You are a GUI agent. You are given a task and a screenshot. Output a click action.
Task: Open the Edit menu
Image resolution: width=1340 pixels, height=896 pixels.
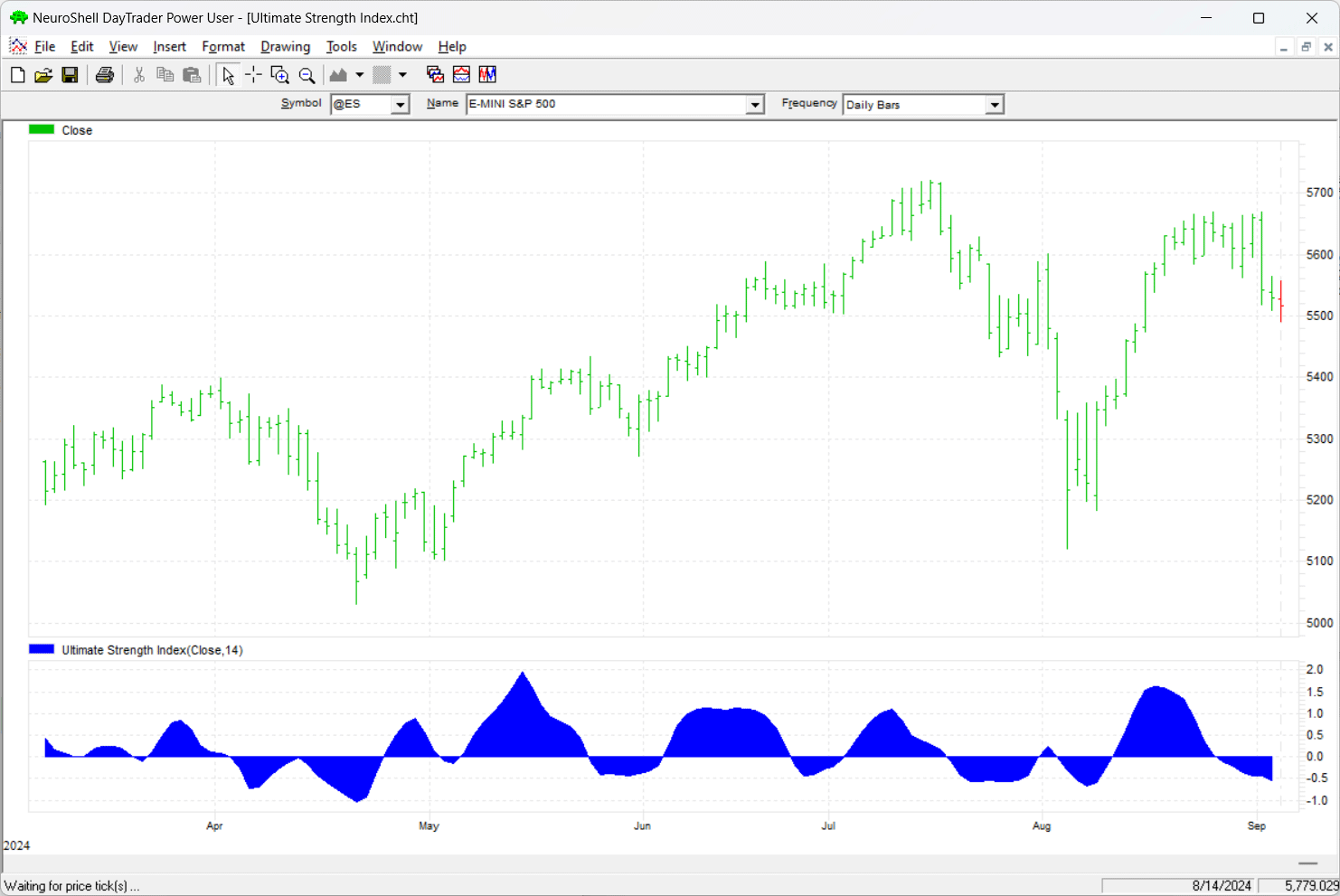tap(82, 47)
